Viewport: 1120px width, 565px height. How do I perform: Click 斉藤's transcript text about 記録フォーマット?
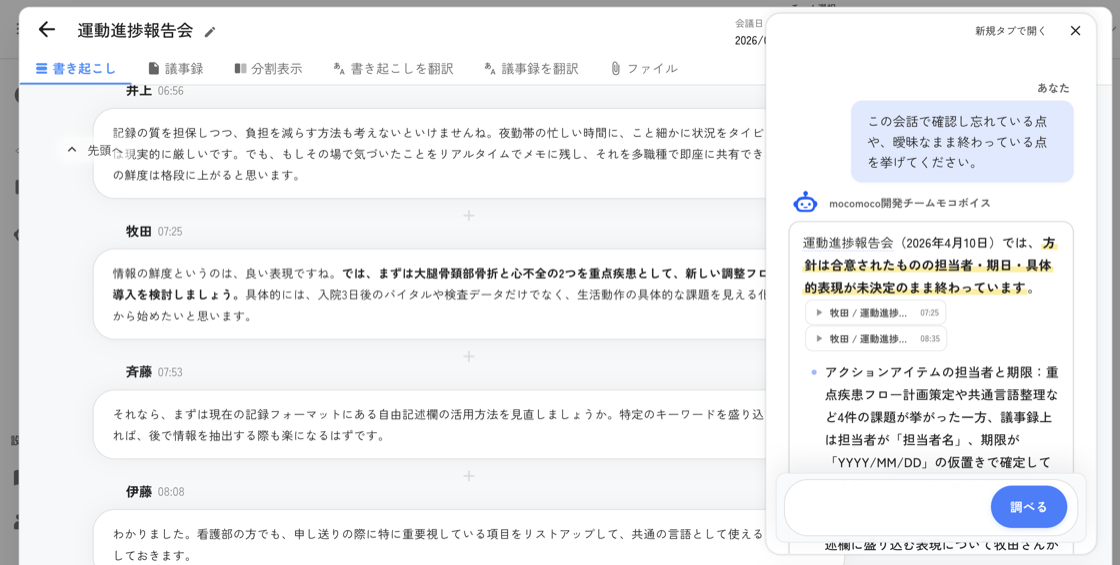point(439,424)
